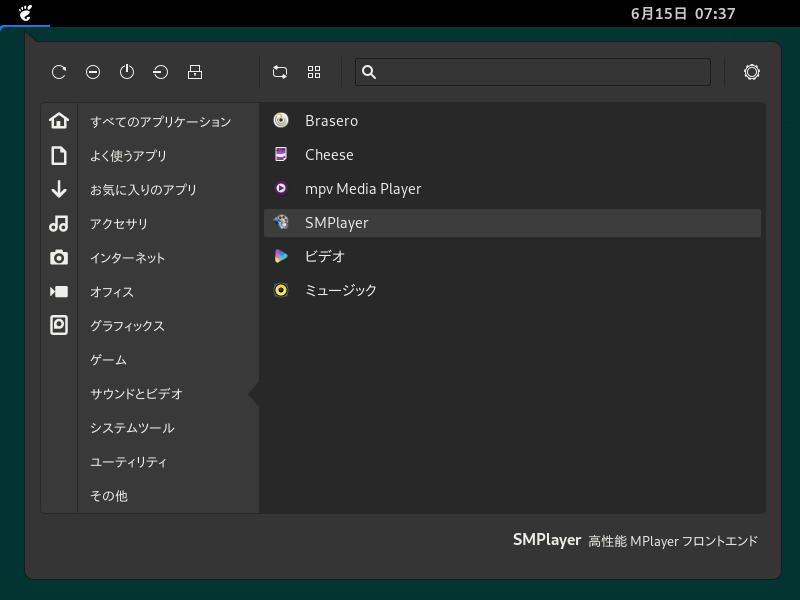The image size is (800, 600).
Task: Click the GNOME foot menu button
Action: [25, 13]
